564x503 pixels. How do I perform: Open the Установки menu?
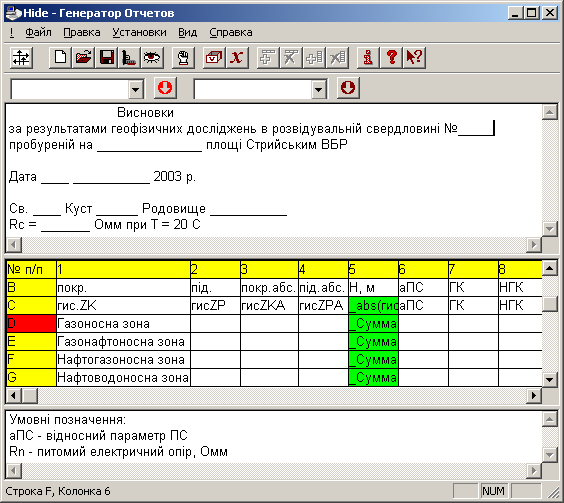coord(139,32)
